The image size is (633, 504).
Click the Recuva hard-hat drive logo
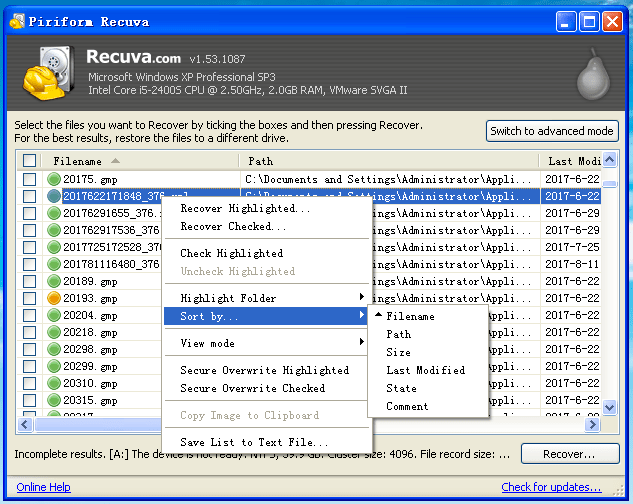tap(49, 72)
